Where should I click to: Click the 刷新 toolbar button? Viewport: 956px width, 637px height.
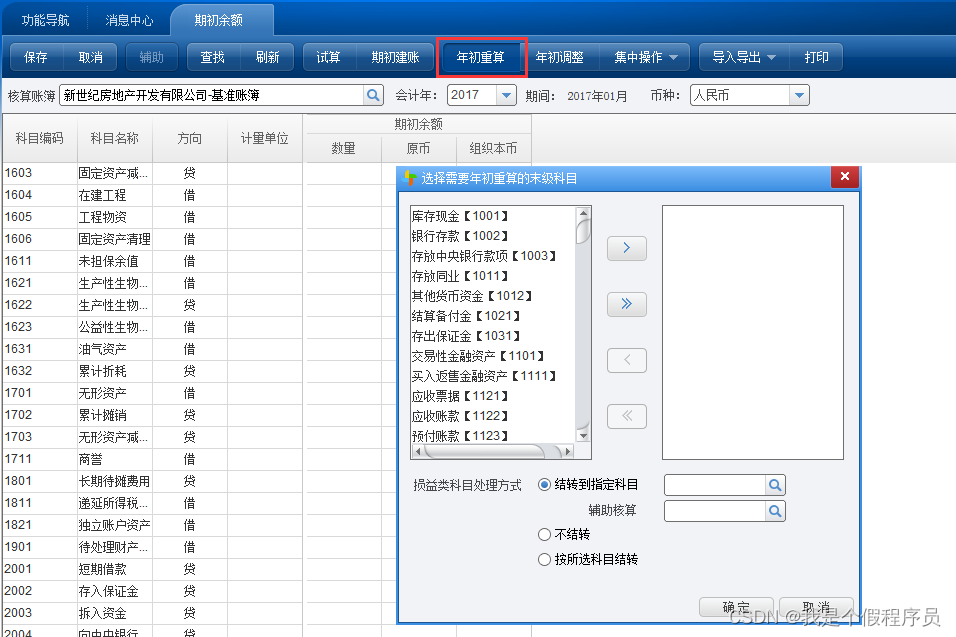pos(267,57)
